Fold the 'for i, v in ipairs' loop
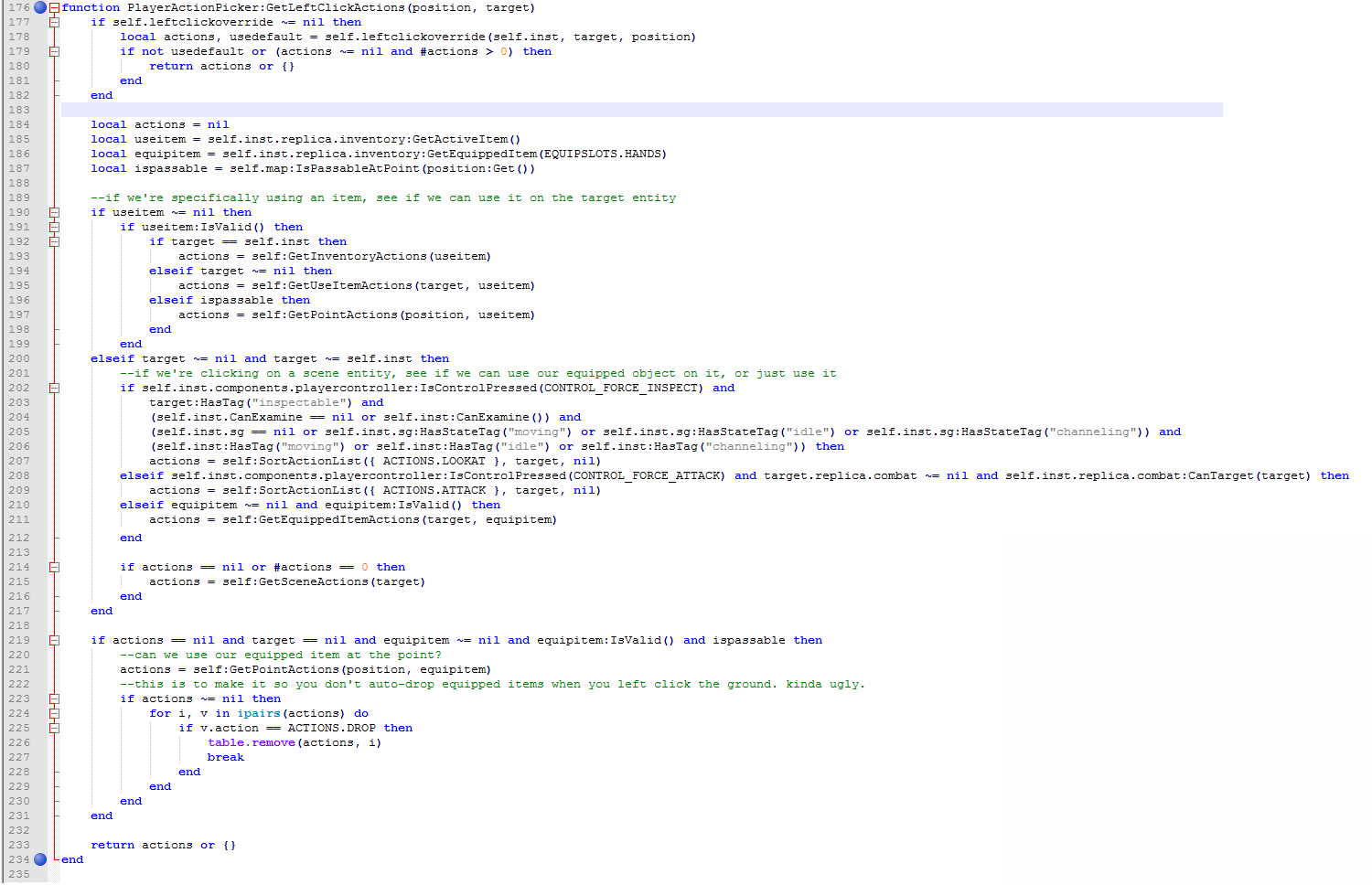This screenshot has width=1372, height=885. (x=54, y=713)
